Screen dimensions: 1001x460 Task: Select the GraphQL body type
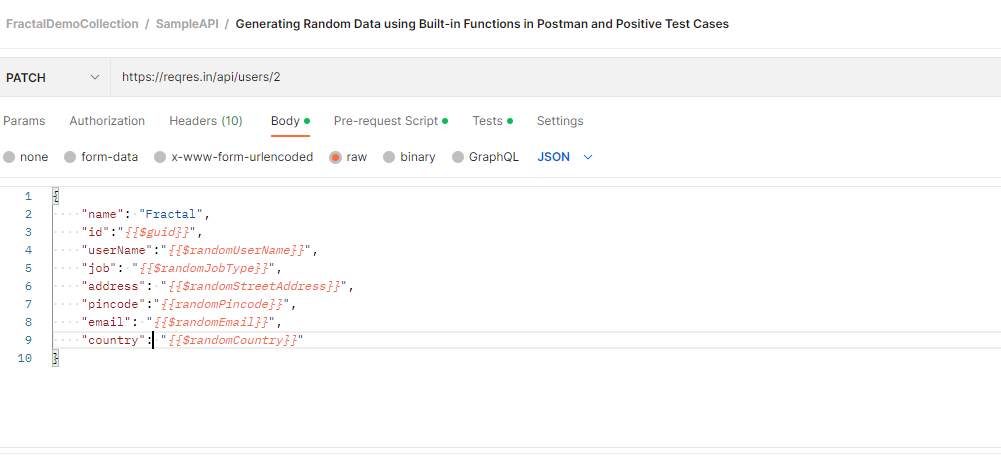click(458, 157)
